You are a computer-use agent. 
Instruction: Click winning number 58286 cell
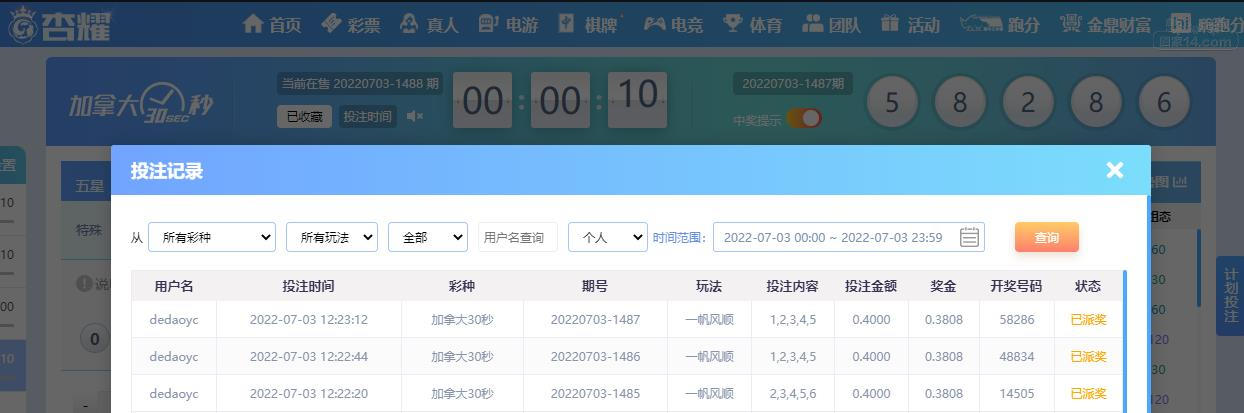[x=1016, y=320]
